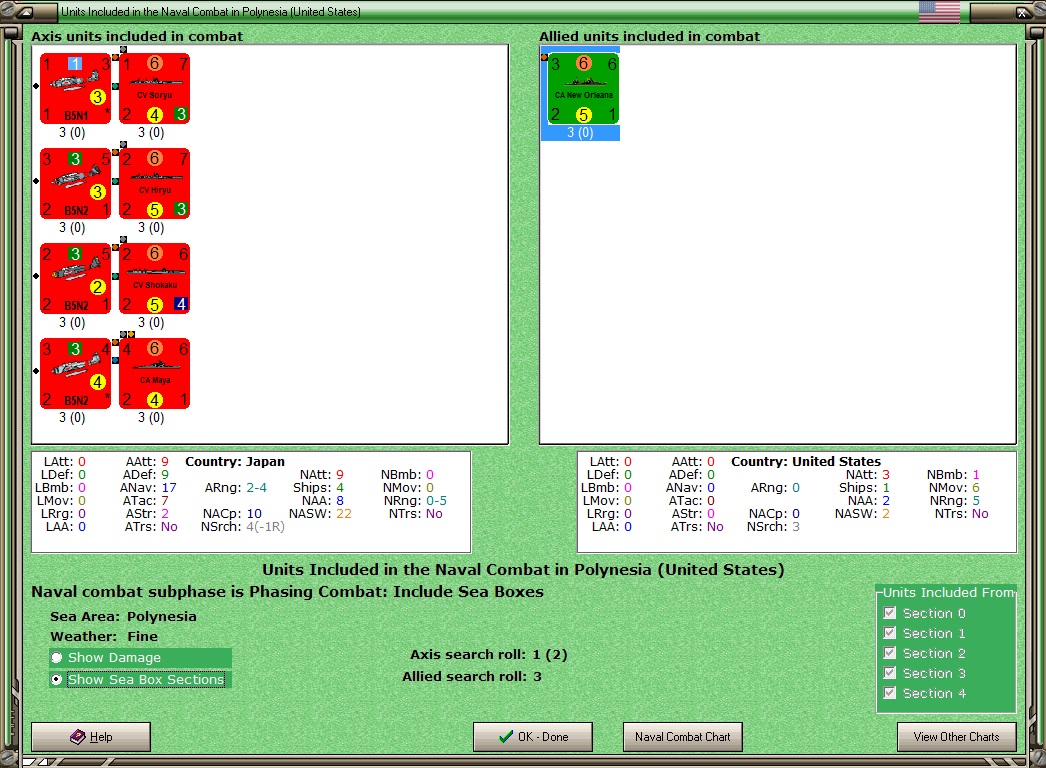Click the Axis units included in combat heading
Image resolution: width=1046 pixels, height=768 pixels.
pyautogui.click(x=137, y=37)
